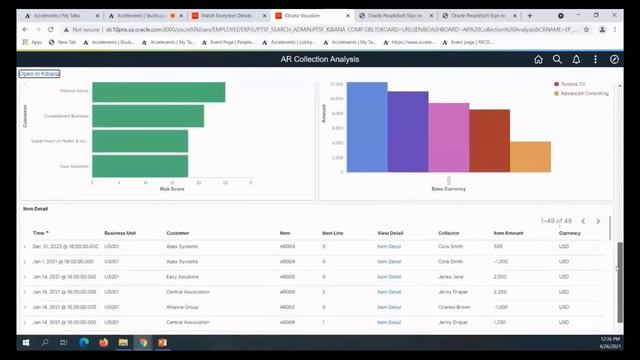
Task: Sort table by the Time column
Action: tap(40, 233)
